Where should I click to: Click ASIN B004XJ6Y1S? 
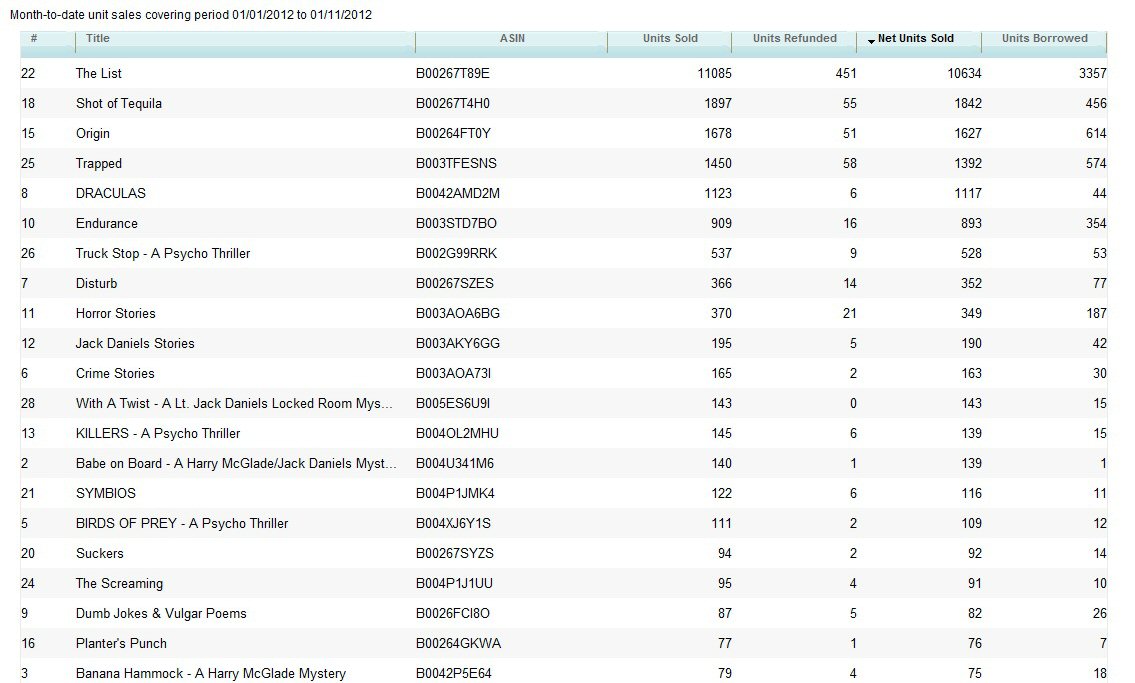tap(453, 524)
